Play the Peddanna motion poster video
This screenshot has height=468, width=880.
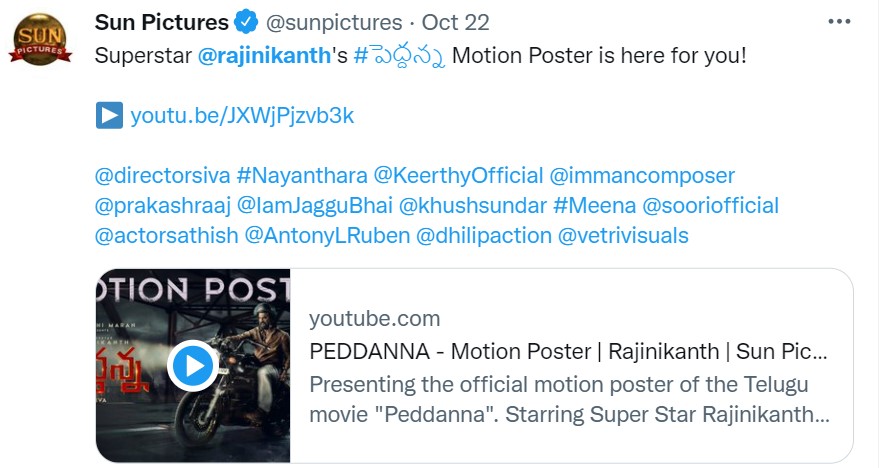[x=192, y=366]
